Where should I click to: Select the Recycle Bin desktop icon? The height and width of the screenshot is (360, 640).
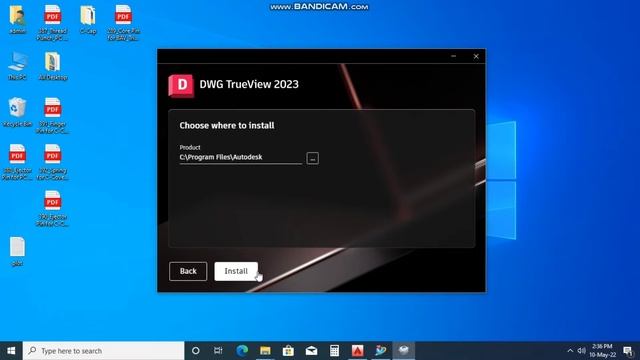point(18,112)
